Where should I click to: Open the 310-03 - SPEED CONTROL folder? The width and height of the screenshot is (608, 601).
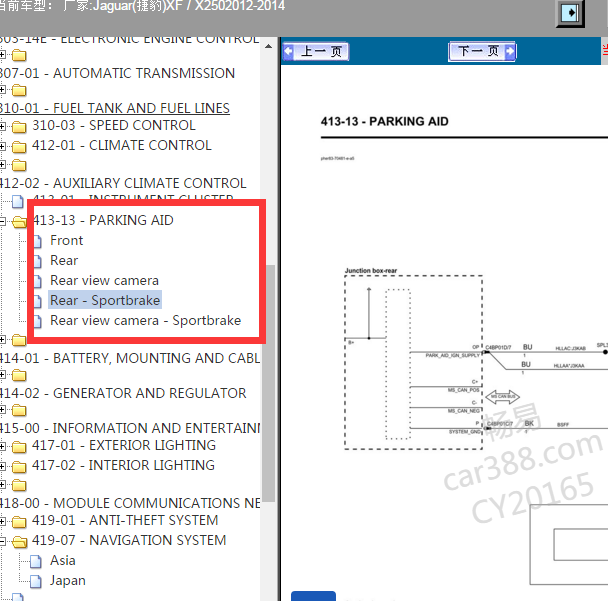(x=114, y=126)
